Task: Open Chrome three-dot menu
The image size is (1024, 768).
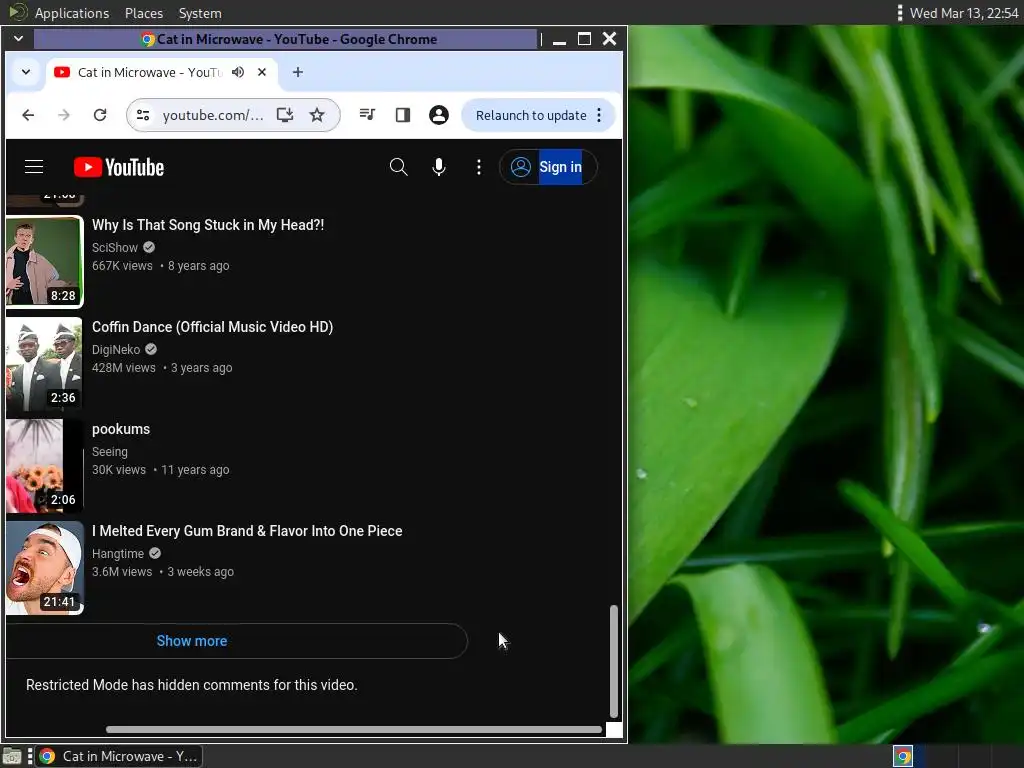Action: point(599,116)
